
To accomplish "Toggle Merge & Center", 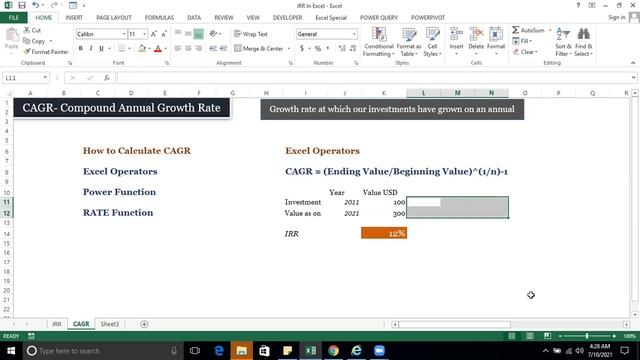I will (x=259, y=49).
